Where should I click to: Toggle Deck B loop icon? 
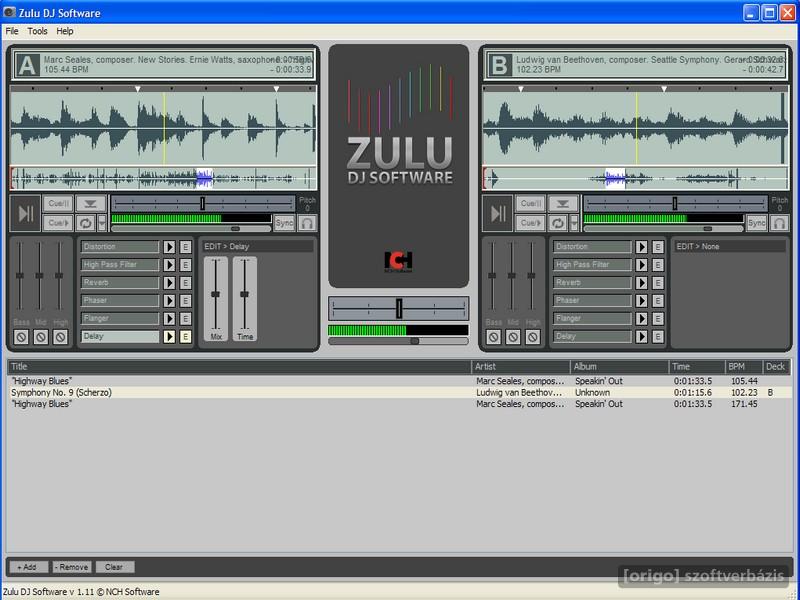tap(558, 223)
